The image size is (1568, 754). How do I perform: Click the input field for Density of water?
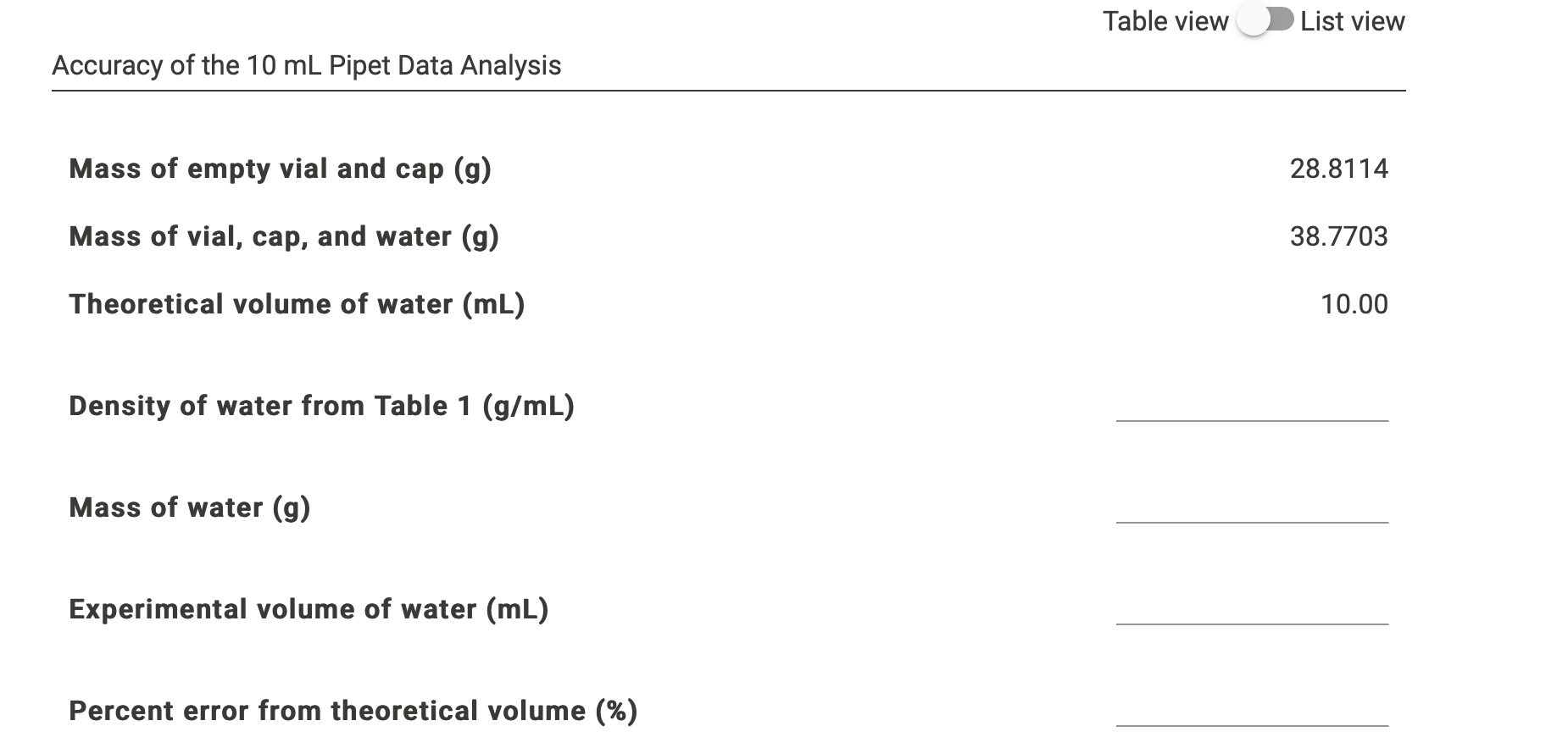click(1252, 417)
